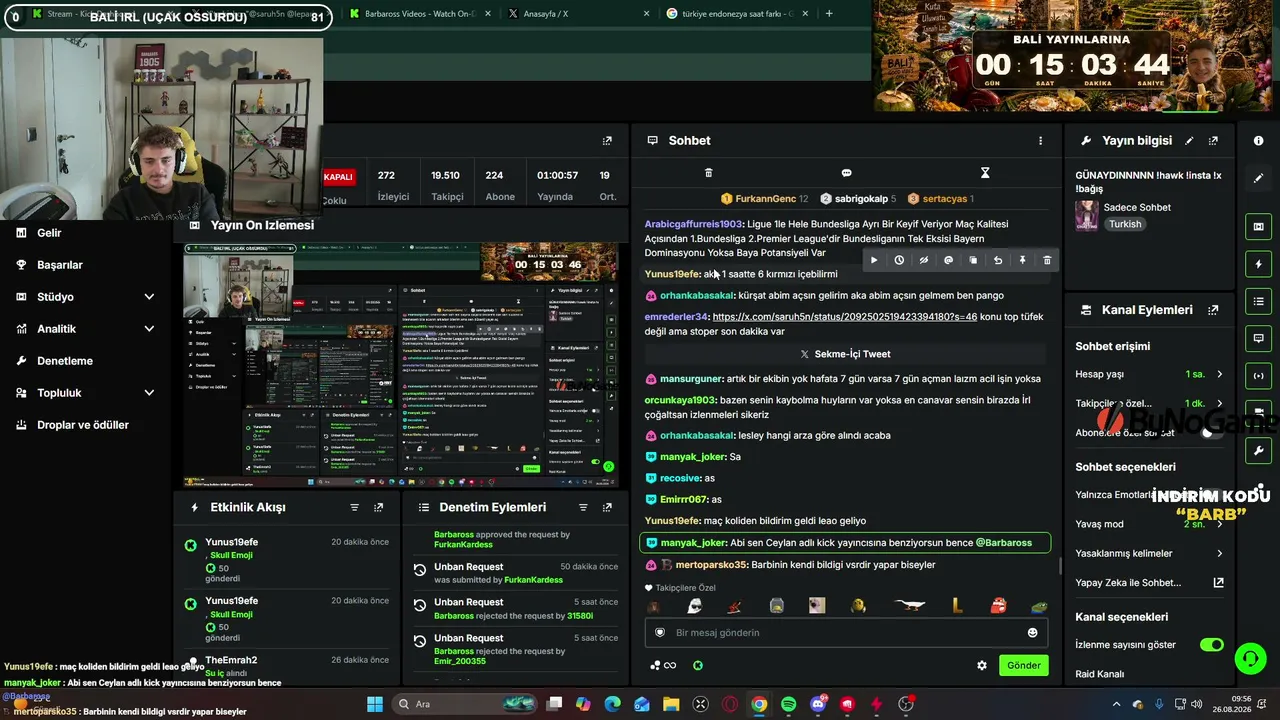Pop out the Kanal Eylemleri panel

tap(1213, 310)
